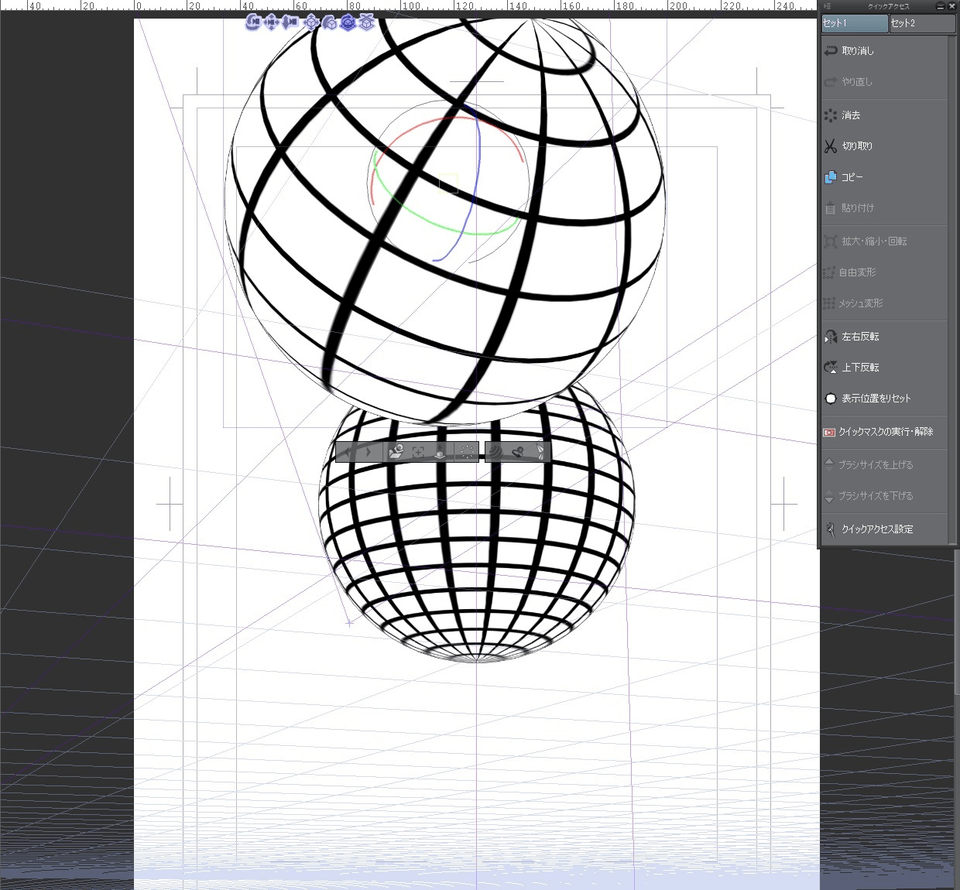Click ブラシサイズを上げる (Increase brush size)
Image resolution: width=960 pixels, height=890 pixels.
(x=885, y=465)
